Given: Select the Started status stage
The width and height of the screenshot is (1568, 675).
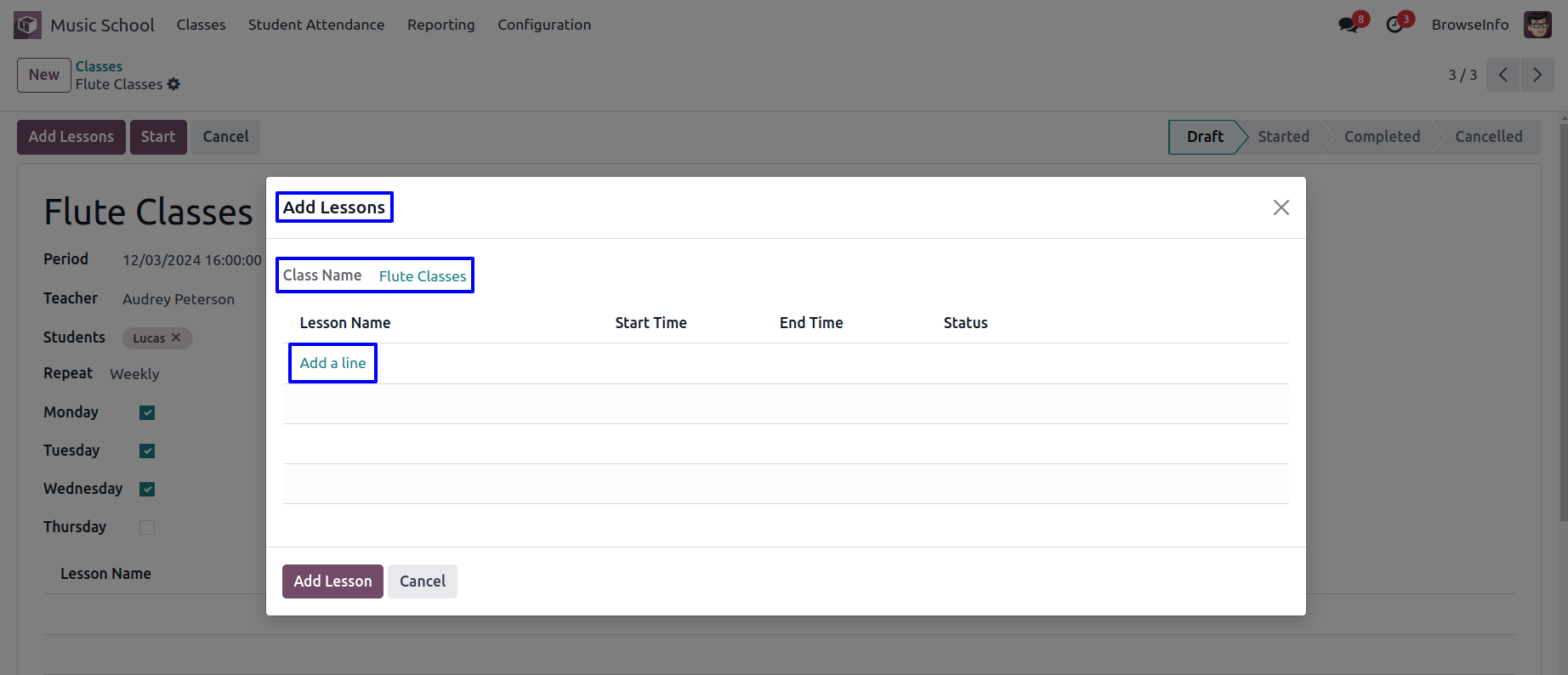Looking at the screenshot, I should click(1283, 137).
